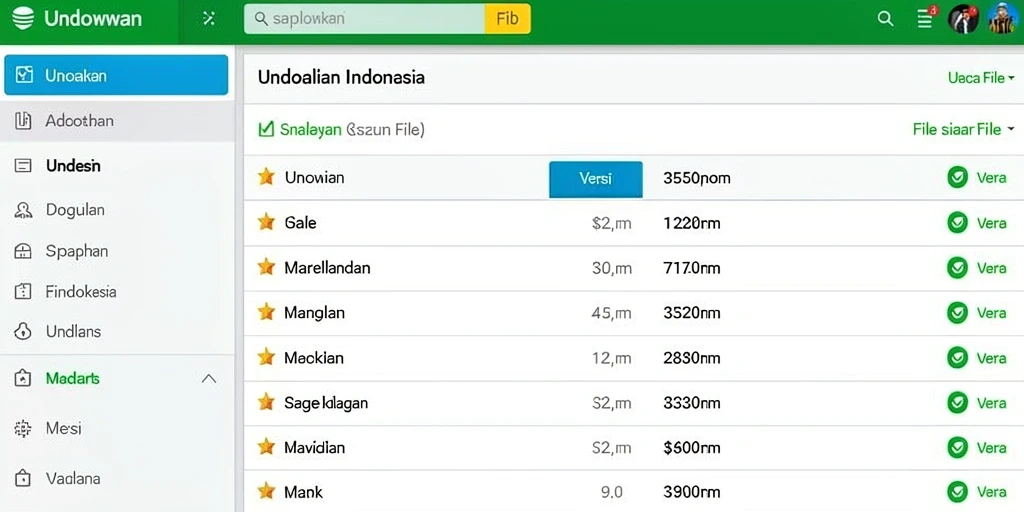Click the 2830nm value
The height and width of the screenshot is (512, 1024).
pyautogui.click(x=692, y=358)
